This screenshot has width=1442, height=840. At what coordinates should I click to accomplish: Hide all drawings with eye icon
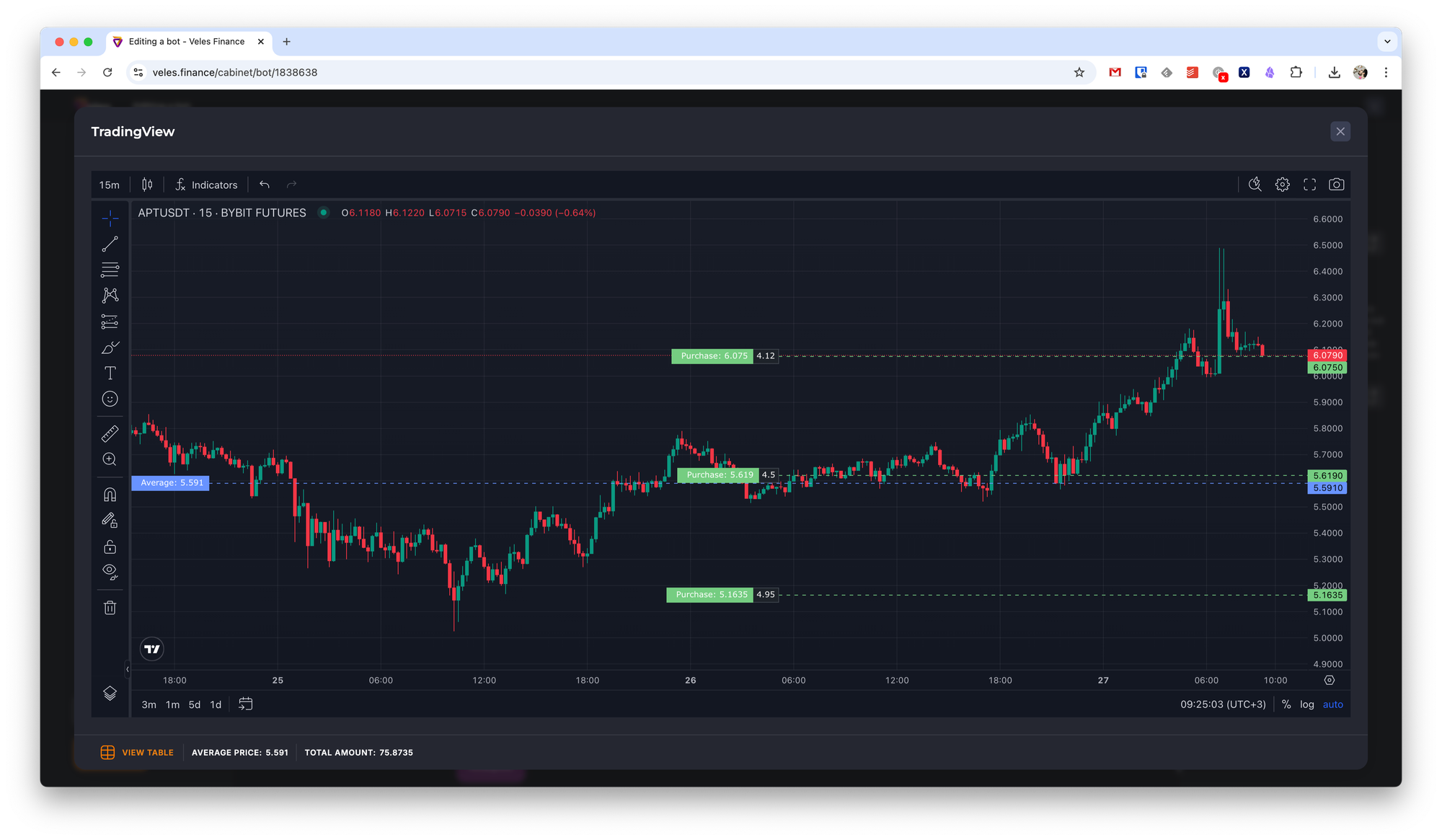110,572
